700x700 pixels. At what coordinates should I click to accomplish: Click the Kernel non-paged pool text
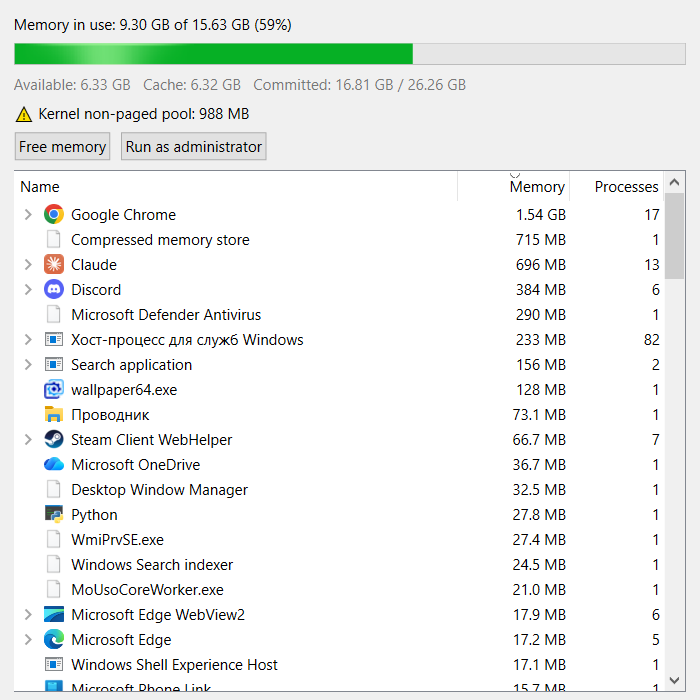pos(144,114)
